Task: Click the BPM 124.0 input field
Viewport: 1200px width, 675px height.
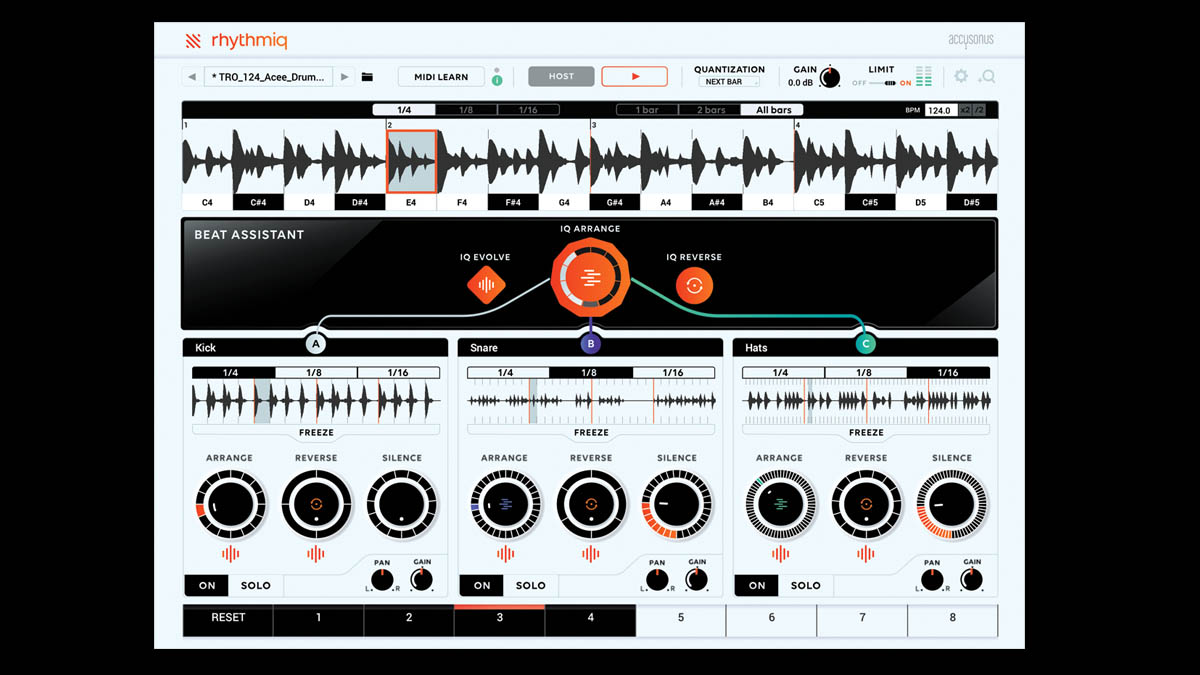Action: tap(940, 110)
